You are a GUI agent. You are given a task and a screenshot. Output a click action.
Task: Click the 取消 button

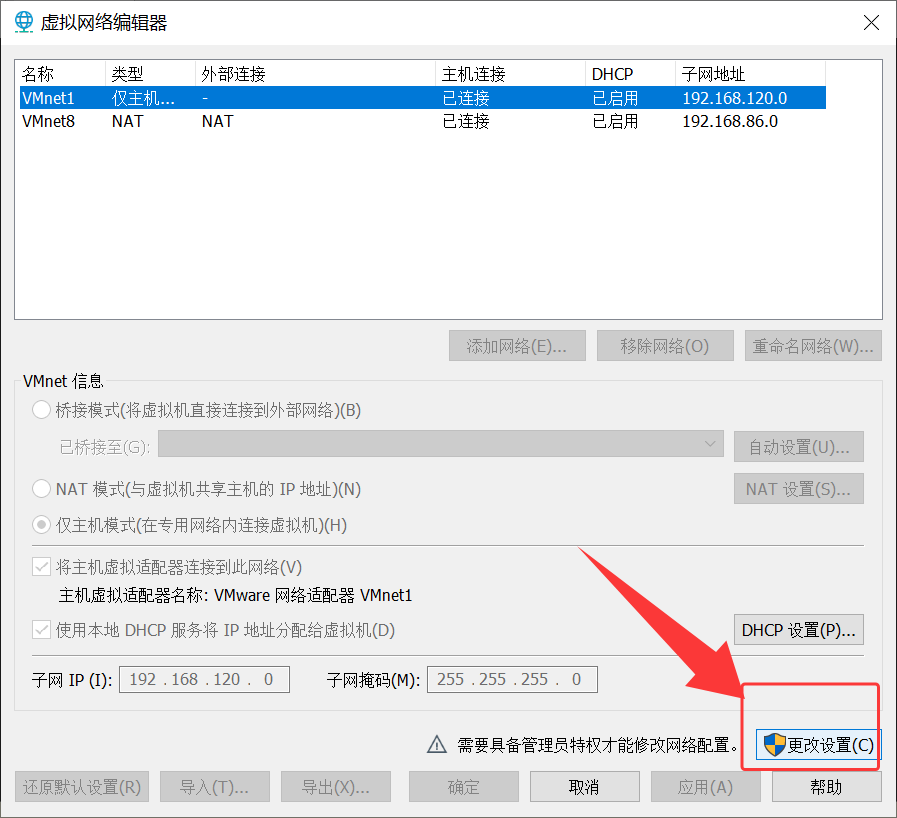click(x=585, y=787)
